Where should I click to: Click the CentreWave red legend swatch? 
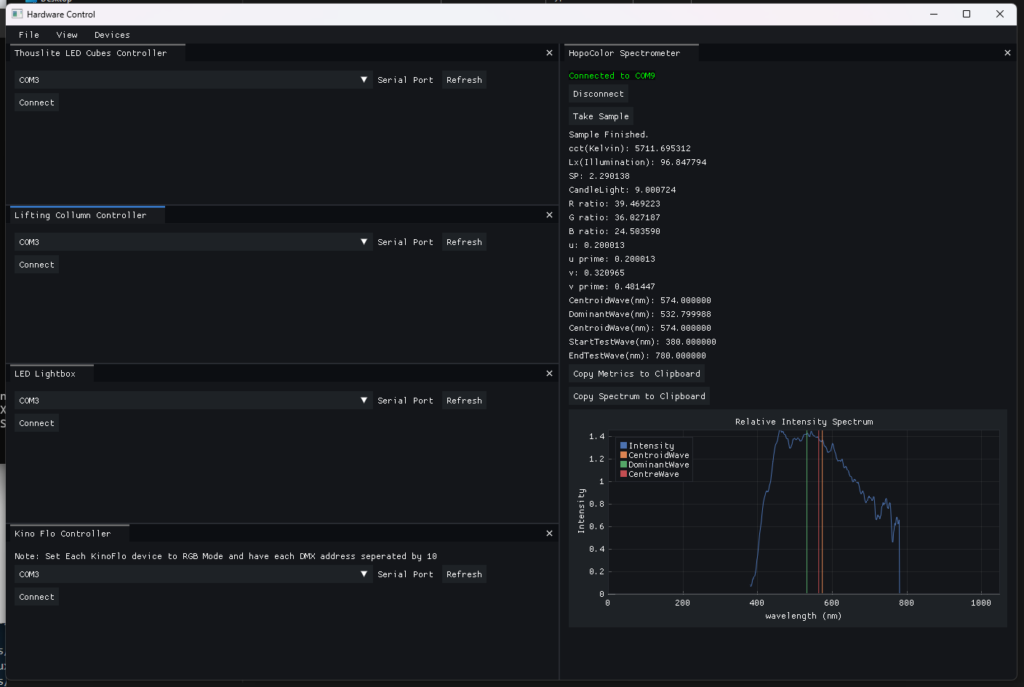click(624, 474)
